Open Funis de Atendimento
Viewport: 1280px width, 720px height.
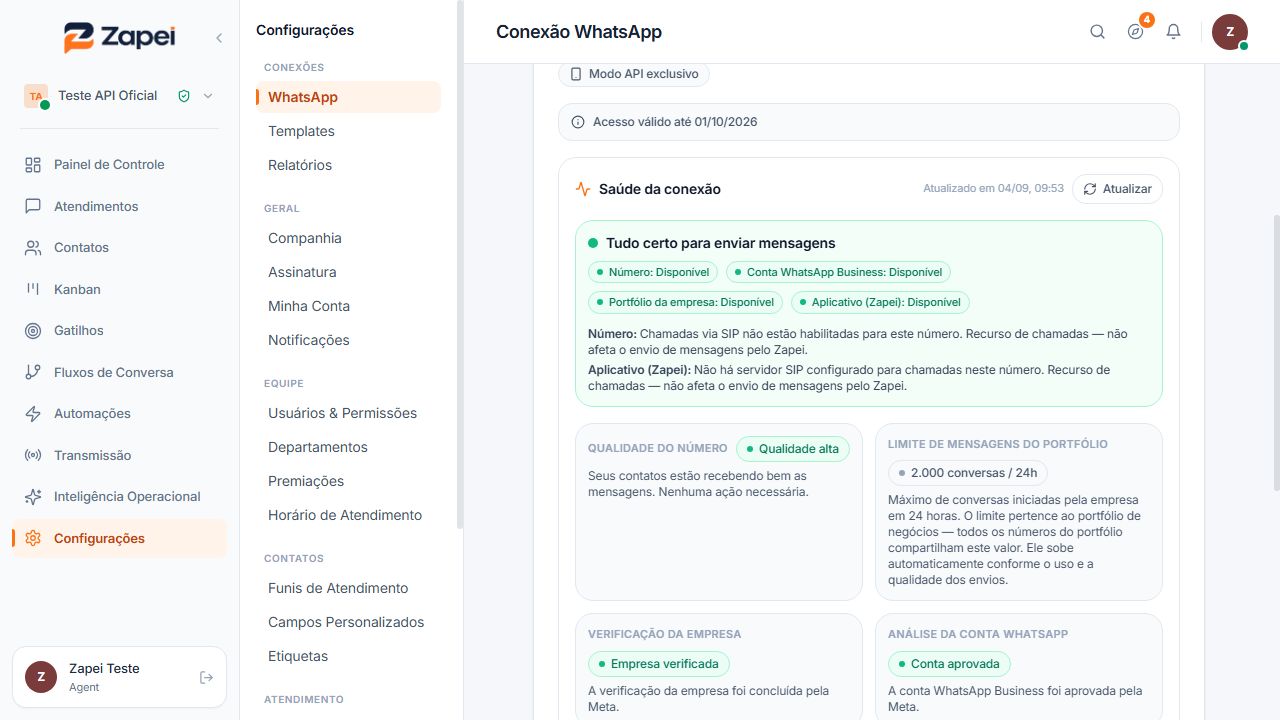coord(348,588)
